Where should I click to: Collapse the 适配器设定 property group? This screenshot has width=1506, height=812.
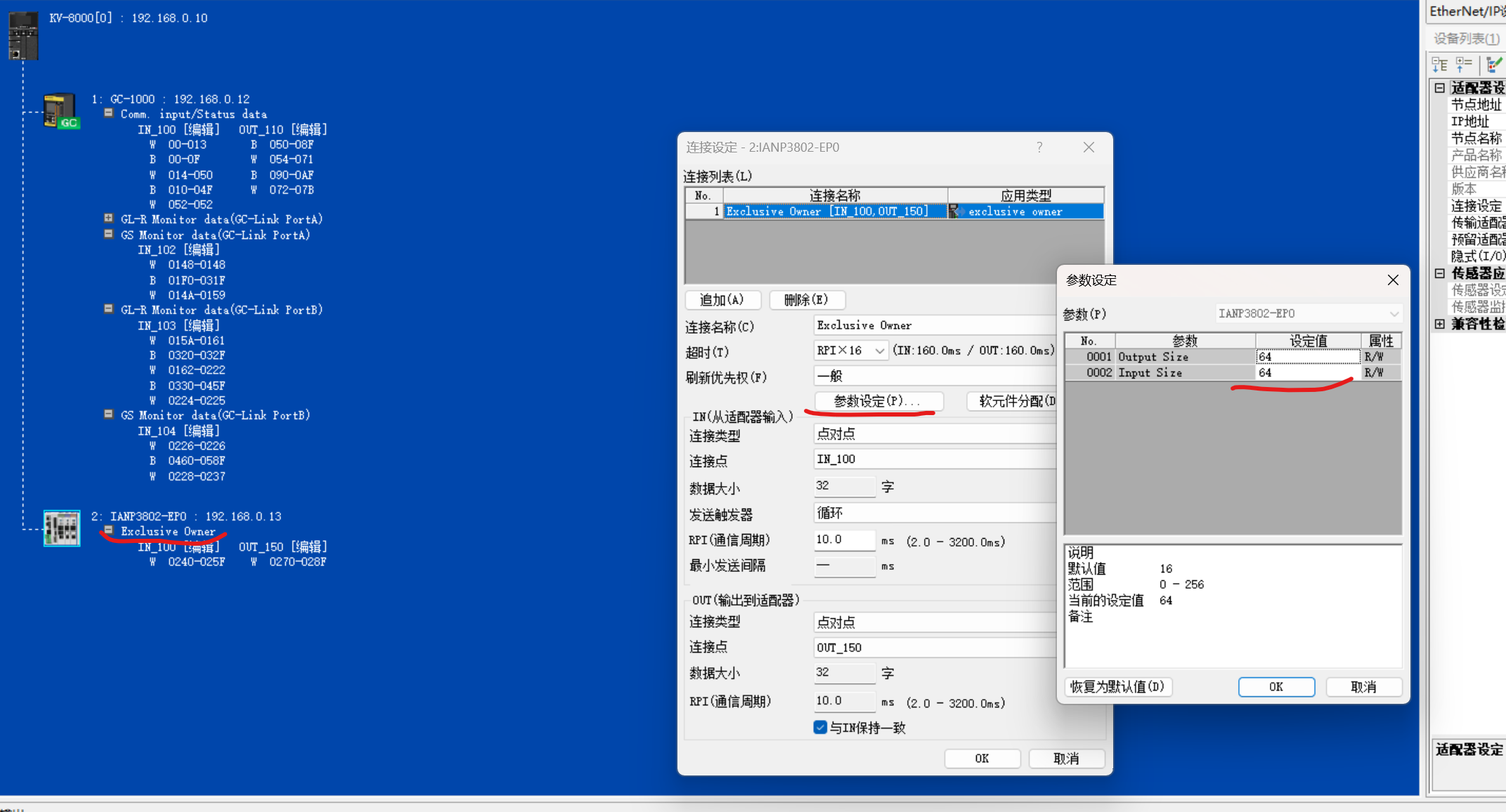1440,88
